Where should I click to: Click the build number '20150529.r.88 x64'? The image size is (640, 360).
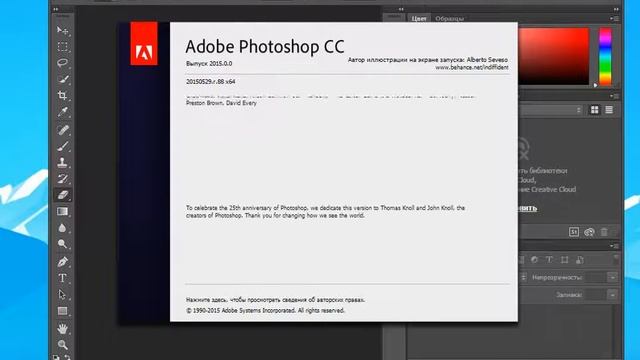[x=211, y=82]
